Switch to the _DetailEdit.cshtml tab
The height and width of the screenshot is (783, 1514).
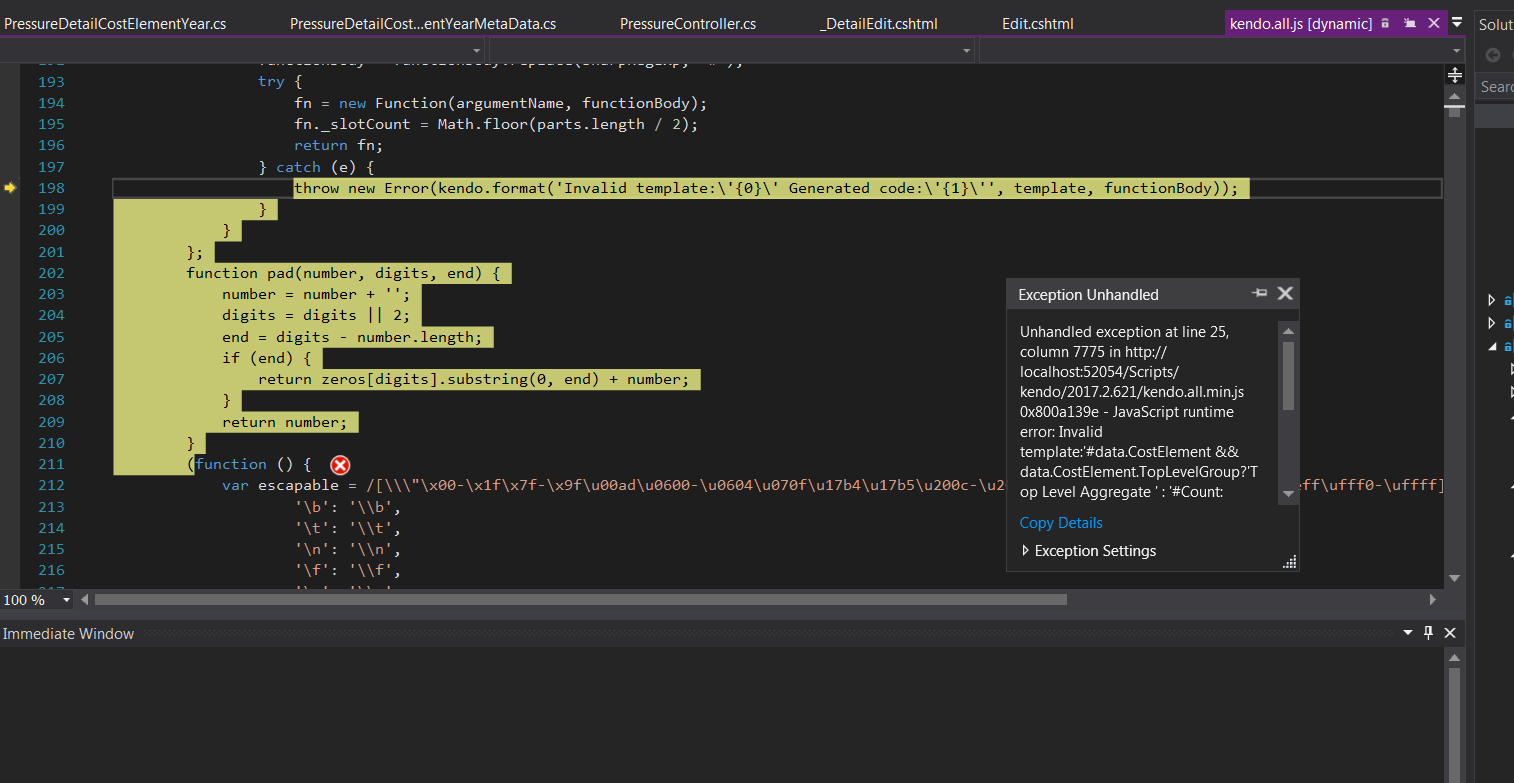point(878,23)
